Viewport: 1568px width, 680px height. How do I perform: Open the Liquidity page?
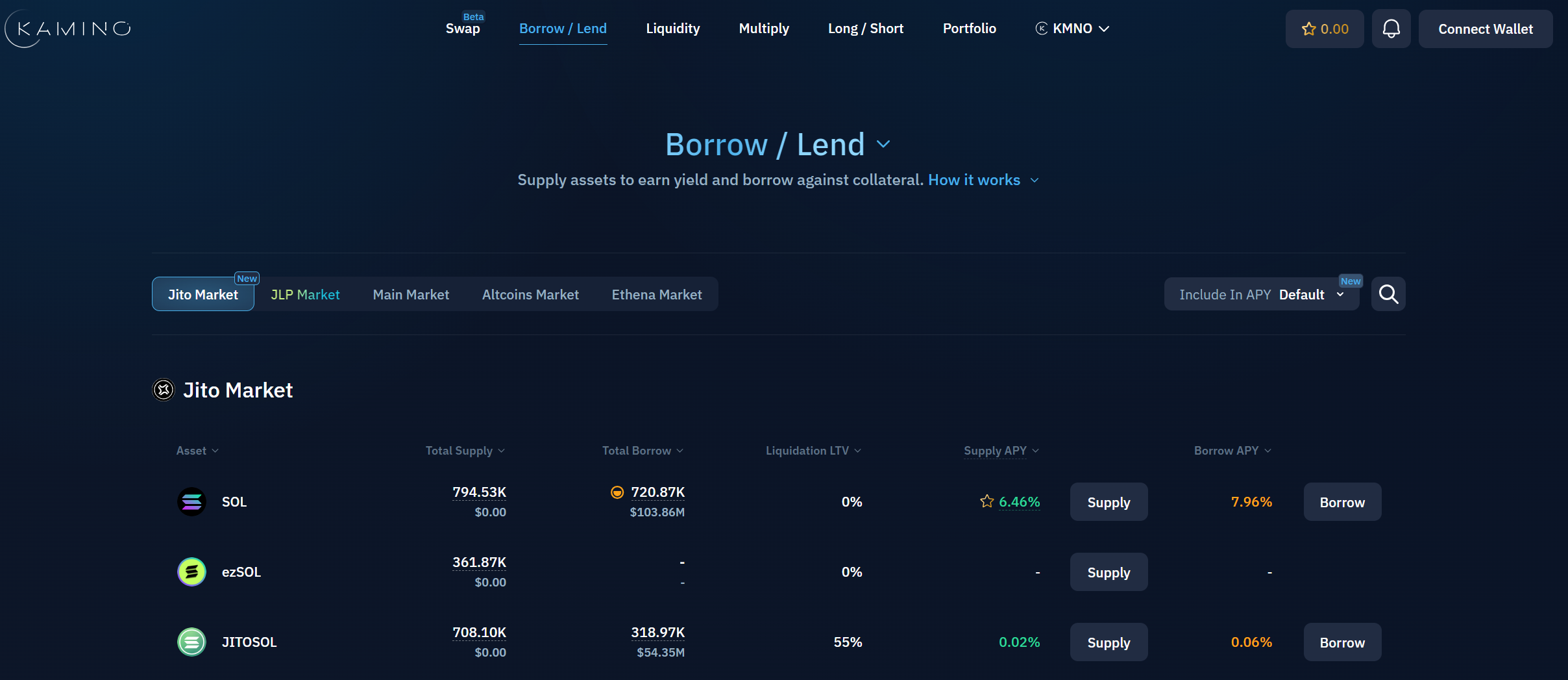[x=673, y=29]
